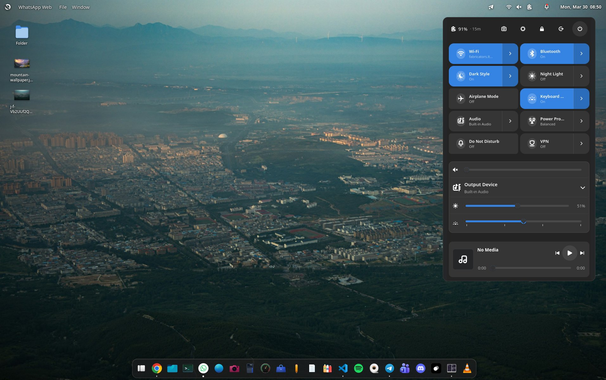Expand the Audio tile arrow
606x380 pixels.
point(510,121)
